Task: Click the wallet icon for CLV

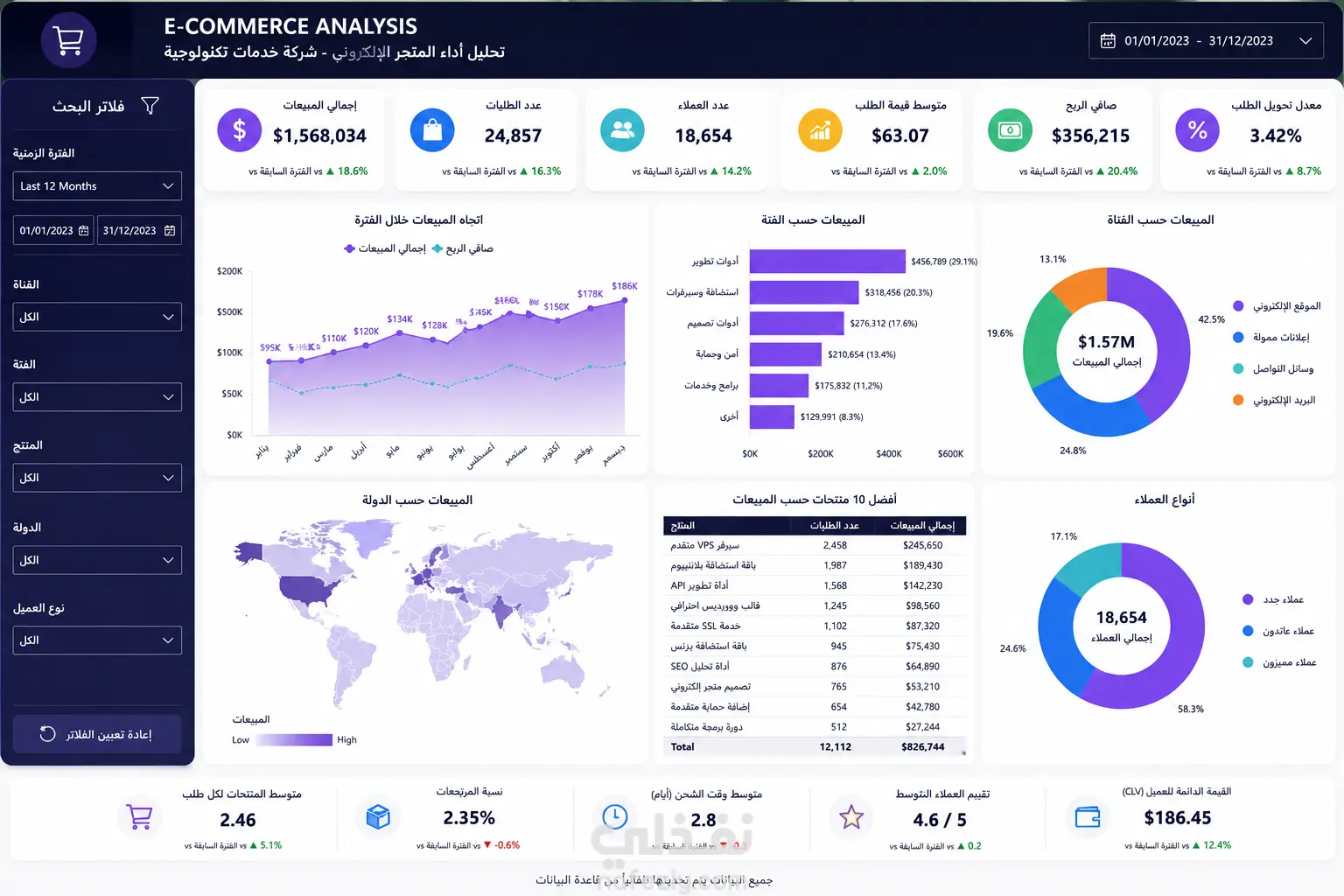Action: [x=1088, y=817]
